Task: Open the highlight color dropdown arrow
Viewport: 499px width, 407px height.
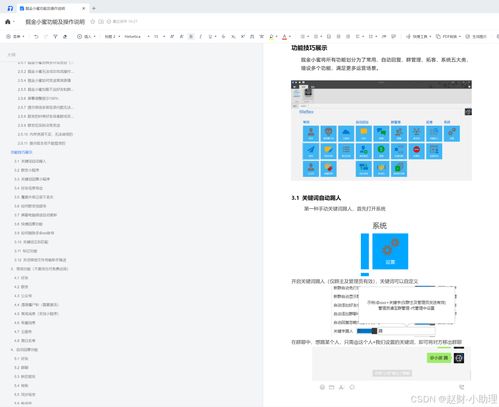Action: pyautogui.click(x=277, y=36)
